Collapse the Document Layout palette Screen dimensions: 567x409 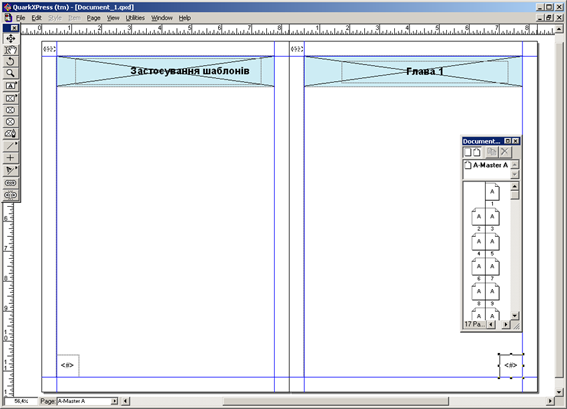pos(508,141)
